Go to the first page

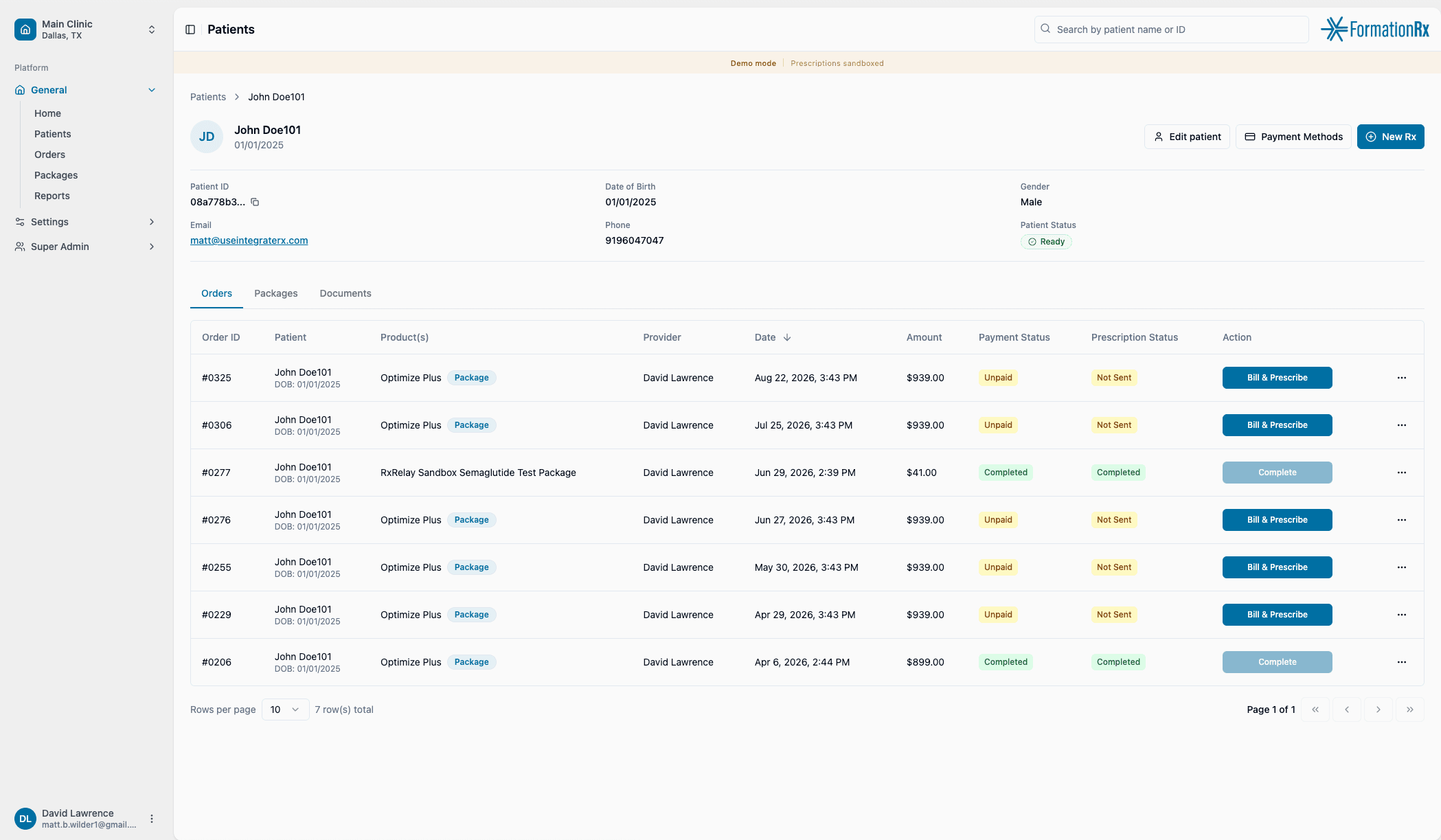point(1315,710)
